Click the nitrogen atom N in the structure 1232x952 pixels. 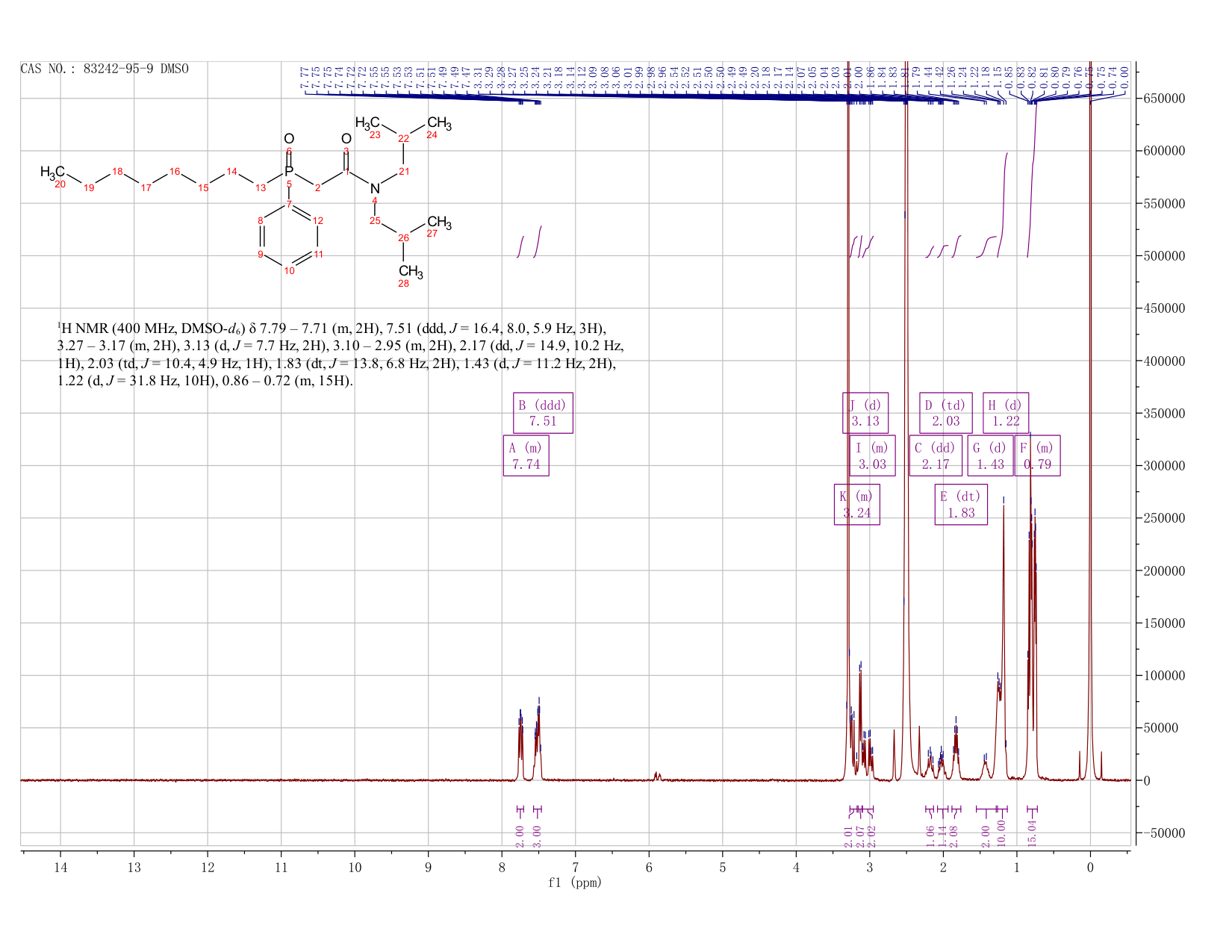(x=375, y=188)
